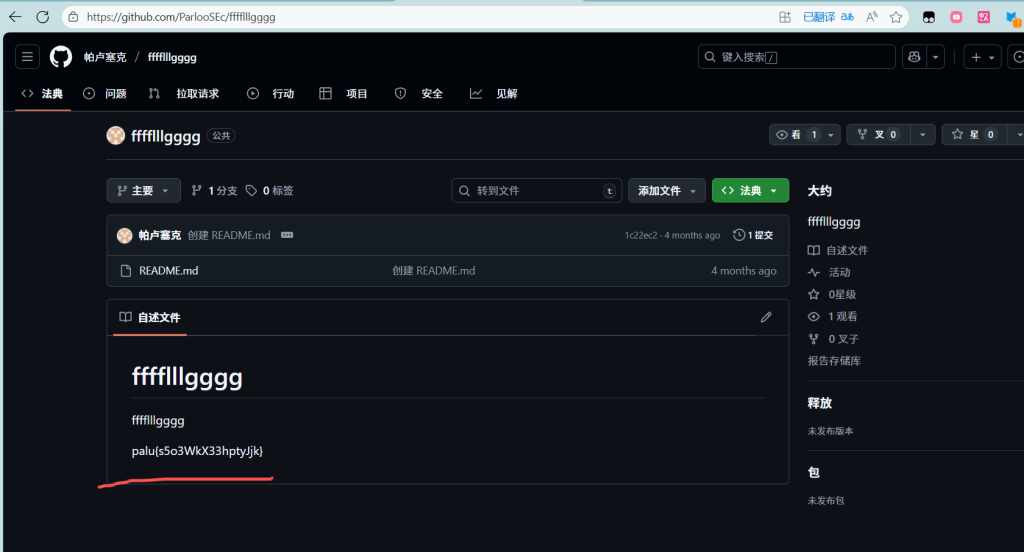This screenshot has height=552, width=1024.
Task: Open the hamburger navigation menu
Action: (x=27, y=57)
